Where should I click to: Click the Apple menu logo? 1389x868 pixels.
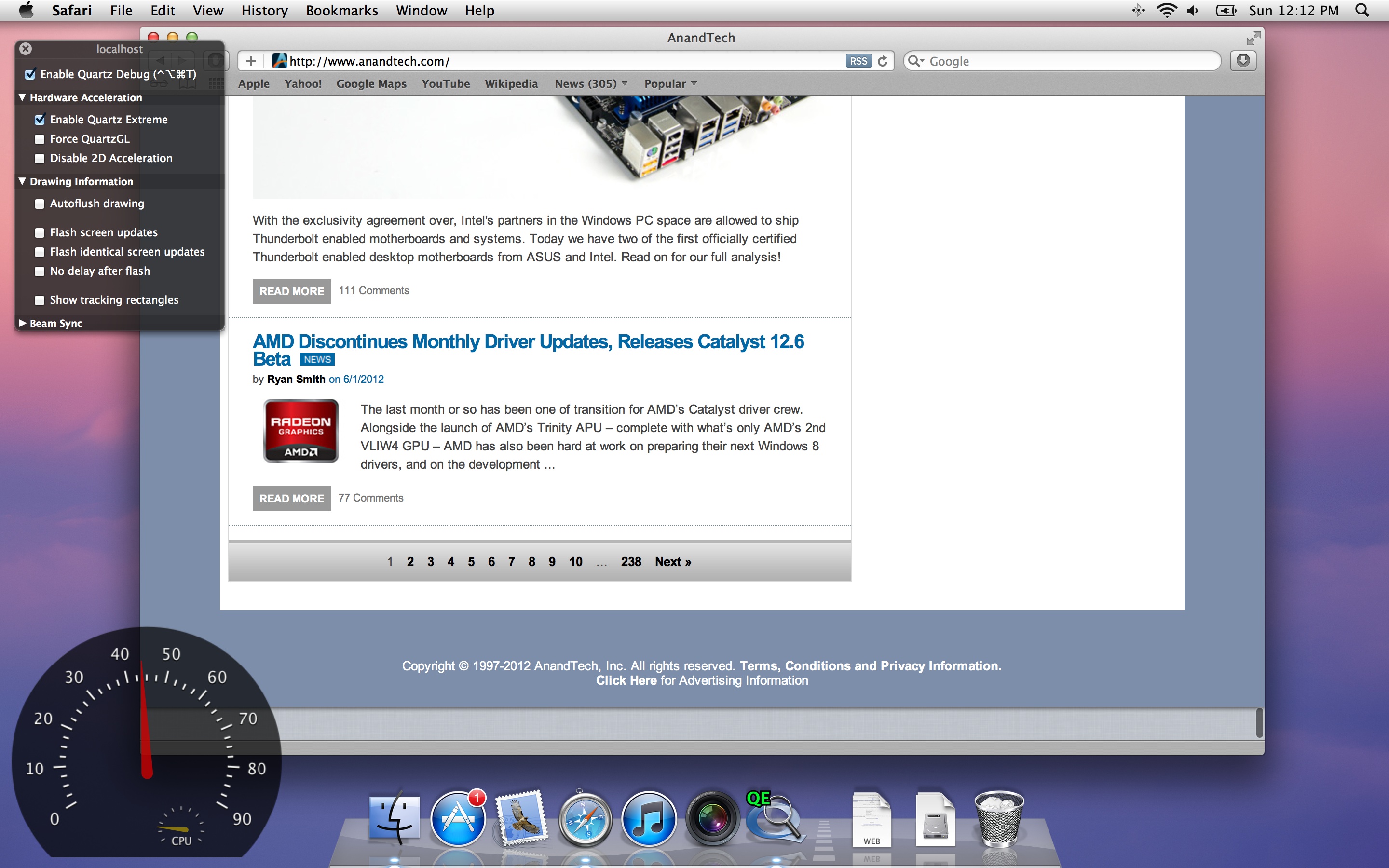(27, 10)
